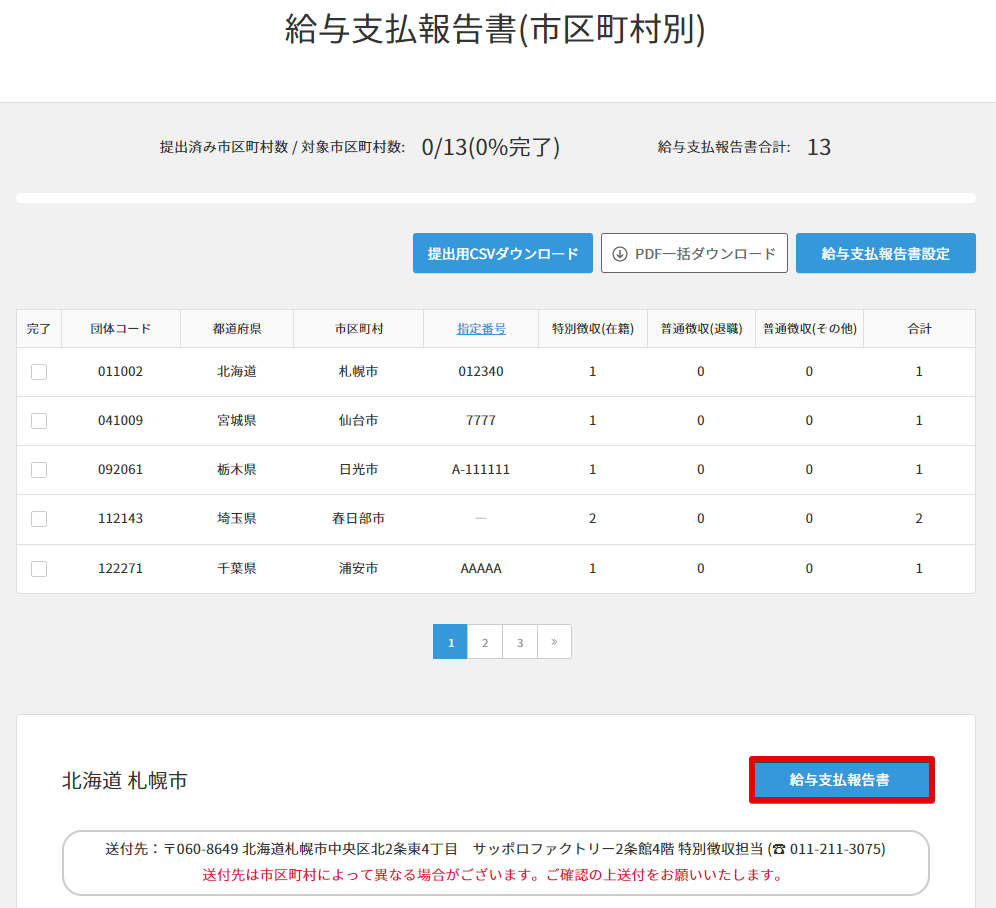Image resolution: width=996 pixels, height=908 pixels.
Task: Open 給与支払報告書設定 settings
Action: point(885,254)
